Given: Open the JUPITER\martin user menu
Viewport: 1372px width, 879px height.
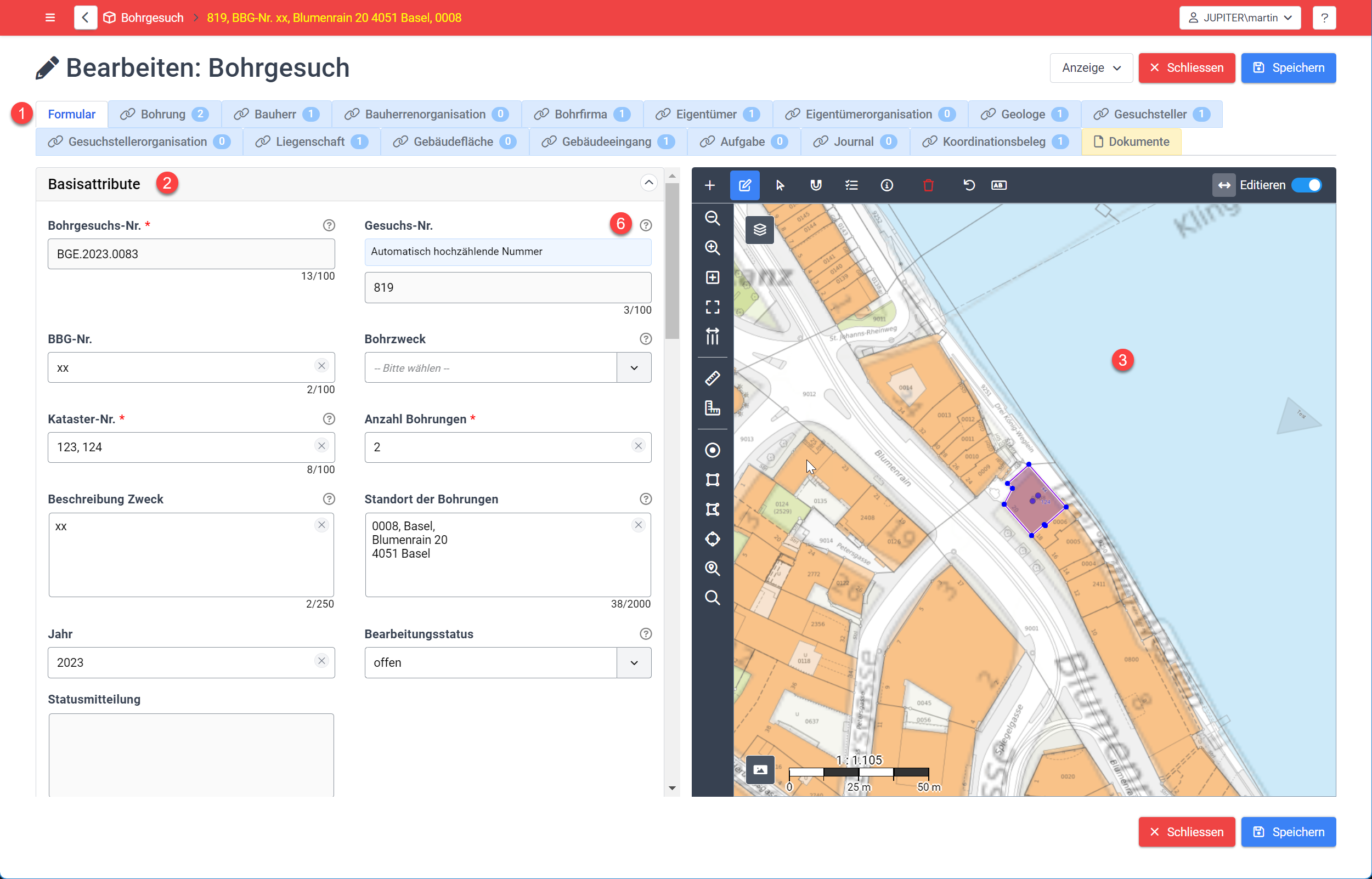Looking at the screenshot, I should pyautogui.click(x=1240, y=18).
